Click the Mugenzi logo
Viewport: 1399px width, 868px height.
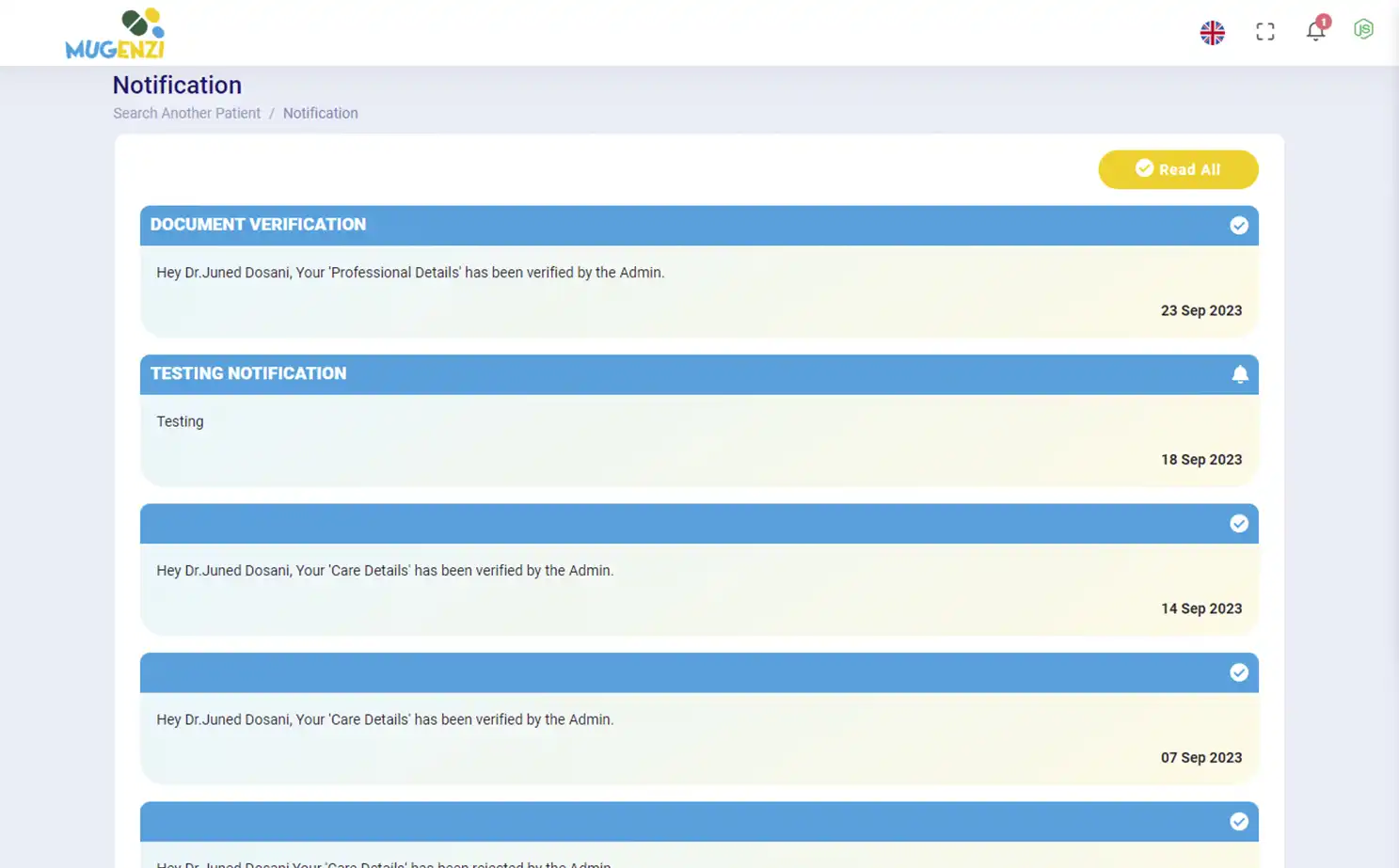coord(115,34)
